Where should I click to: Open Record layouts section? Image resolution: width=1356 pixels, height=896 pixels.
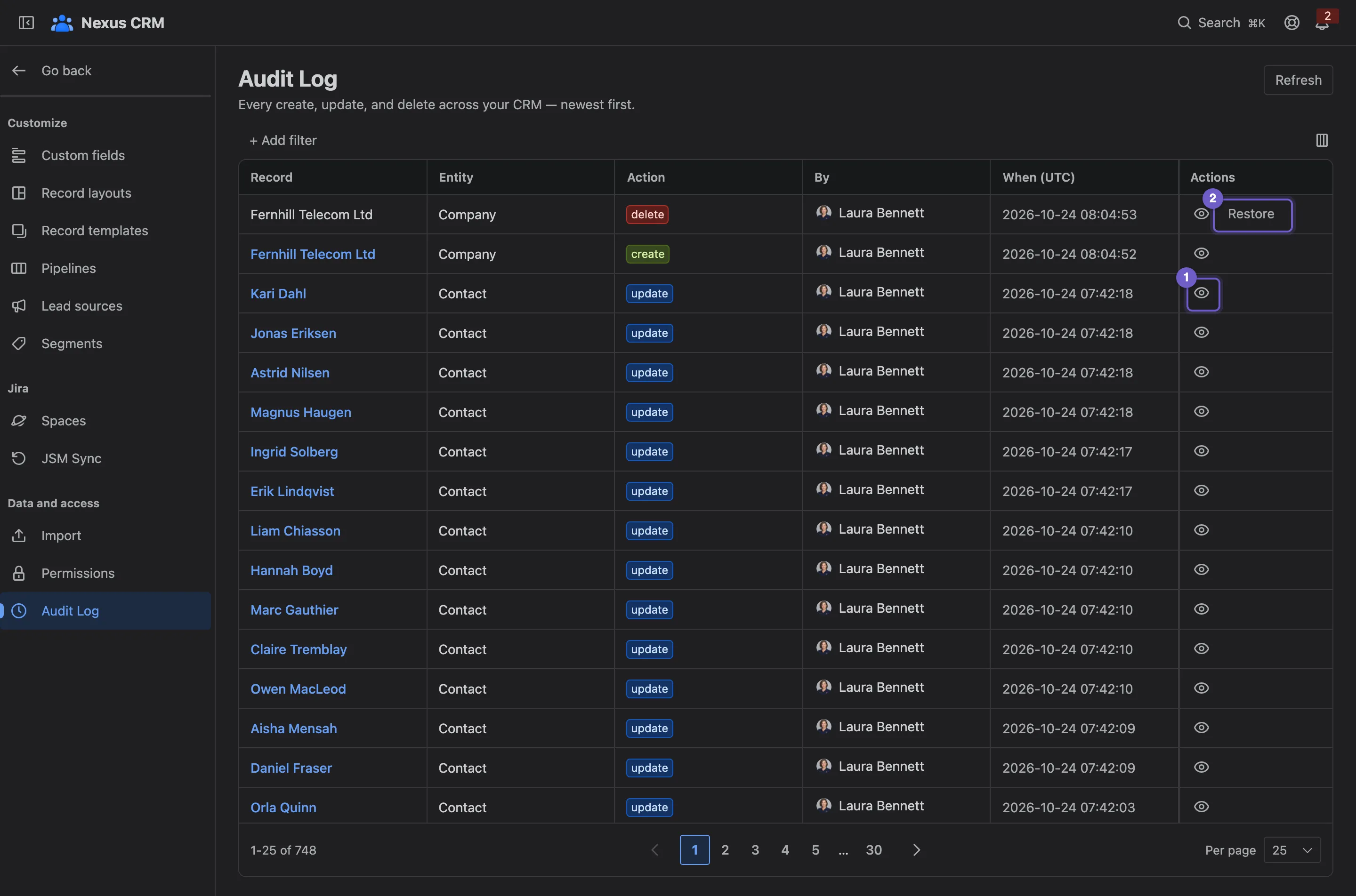click(106, 193)
